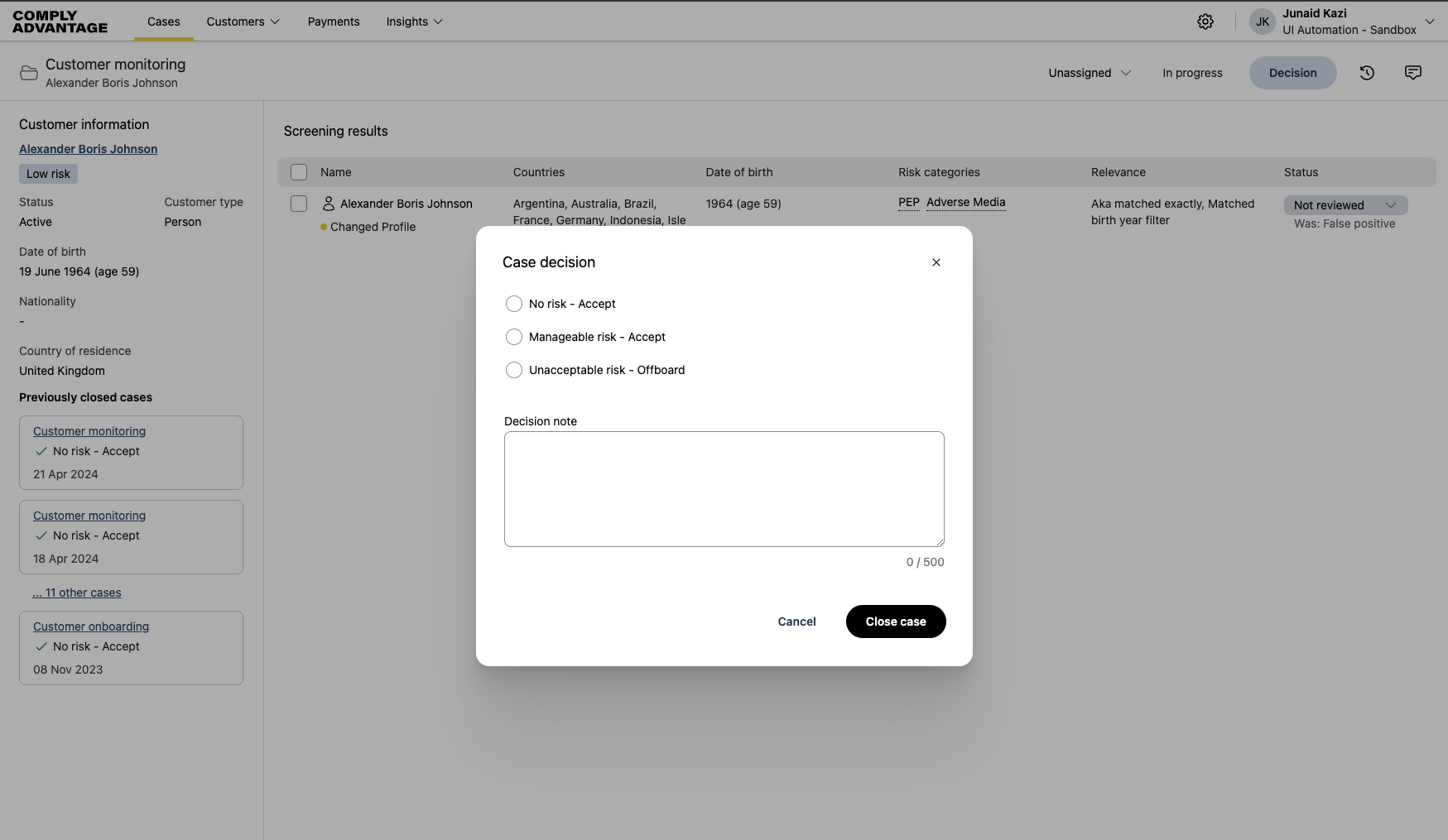This screenshot has height=840, width=1448.
Task: Open the Payments menu item
Action: [x=333, y=22]
